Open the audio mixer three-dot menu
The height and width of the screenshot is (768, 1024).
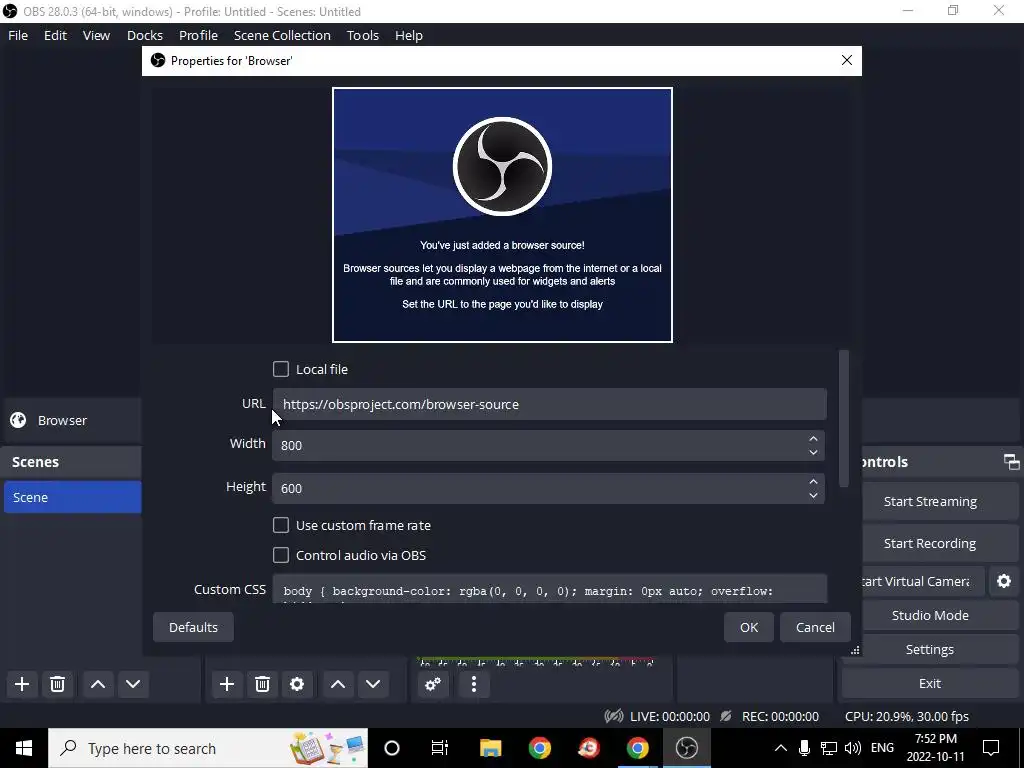tap(474, 684)
